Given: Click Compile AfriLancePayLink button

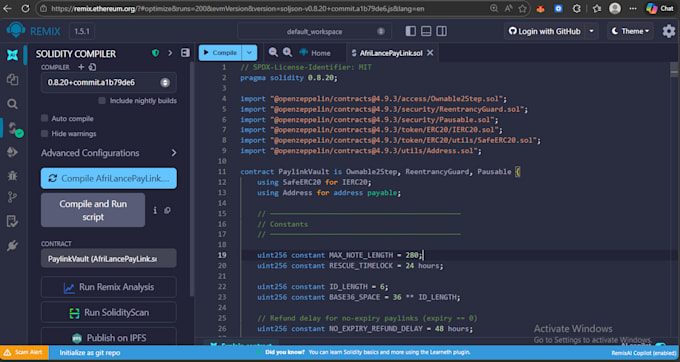Looking at the screenshot, I should tap(108, 178).
